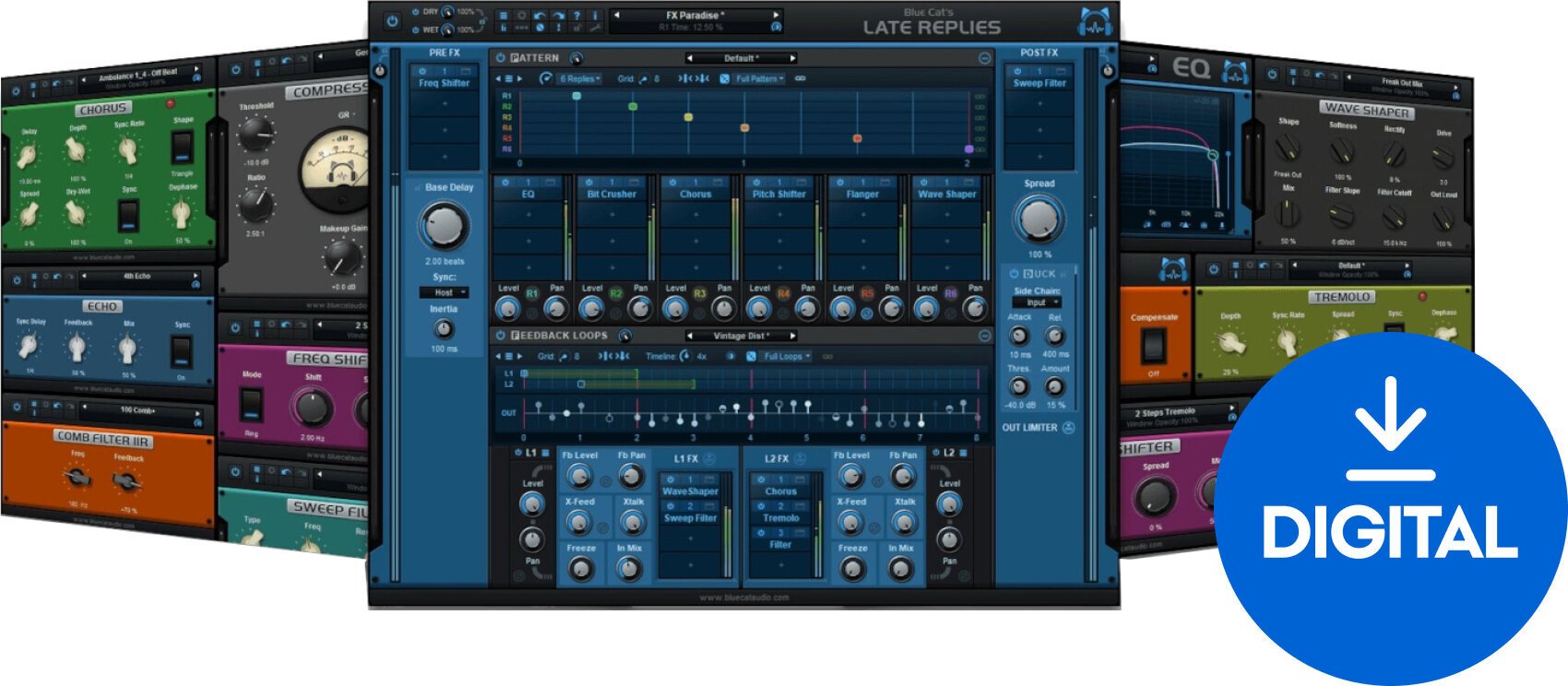This screenshot has height=686, width=1568.
Task: Collapse the Pattern section with minus icon
Action: click(984, 58)
